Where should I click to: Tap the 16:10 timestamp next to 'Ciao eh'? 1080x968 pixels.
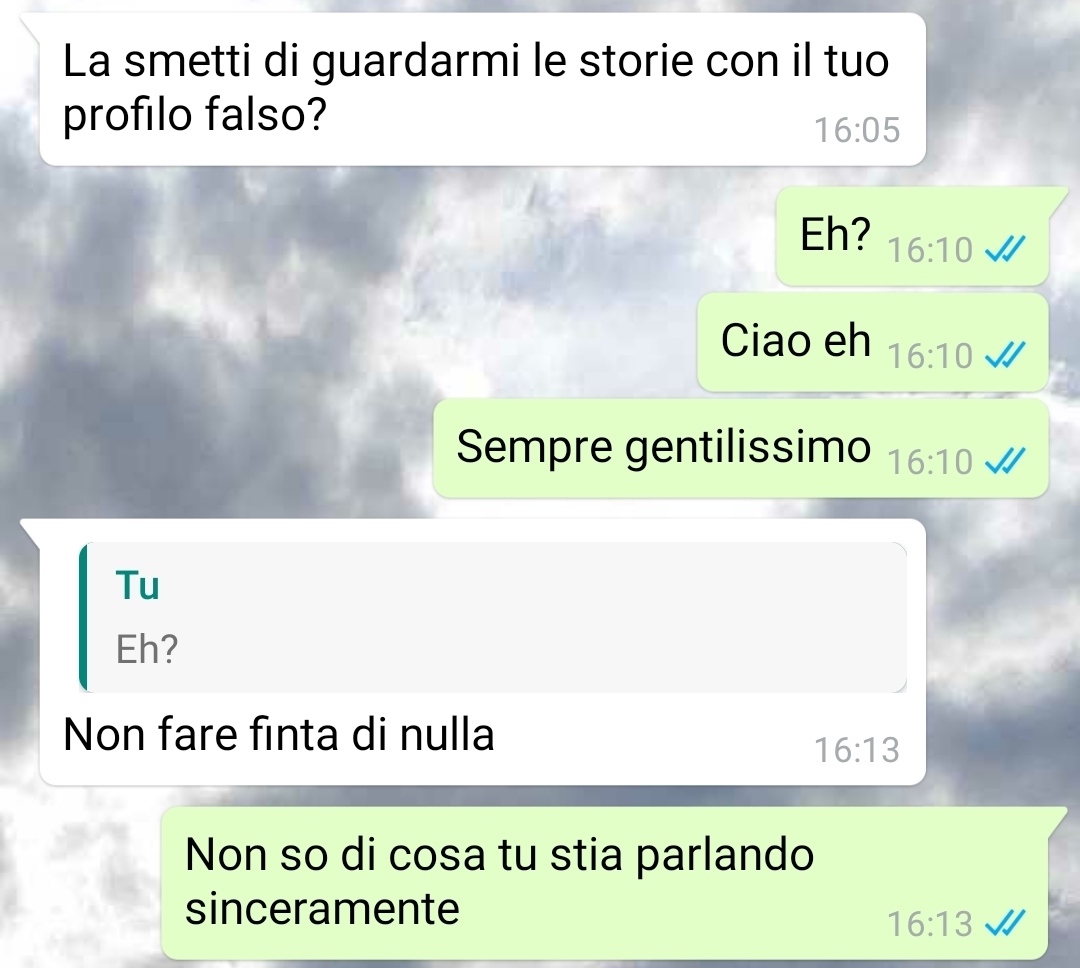click(x=930, y=356)
